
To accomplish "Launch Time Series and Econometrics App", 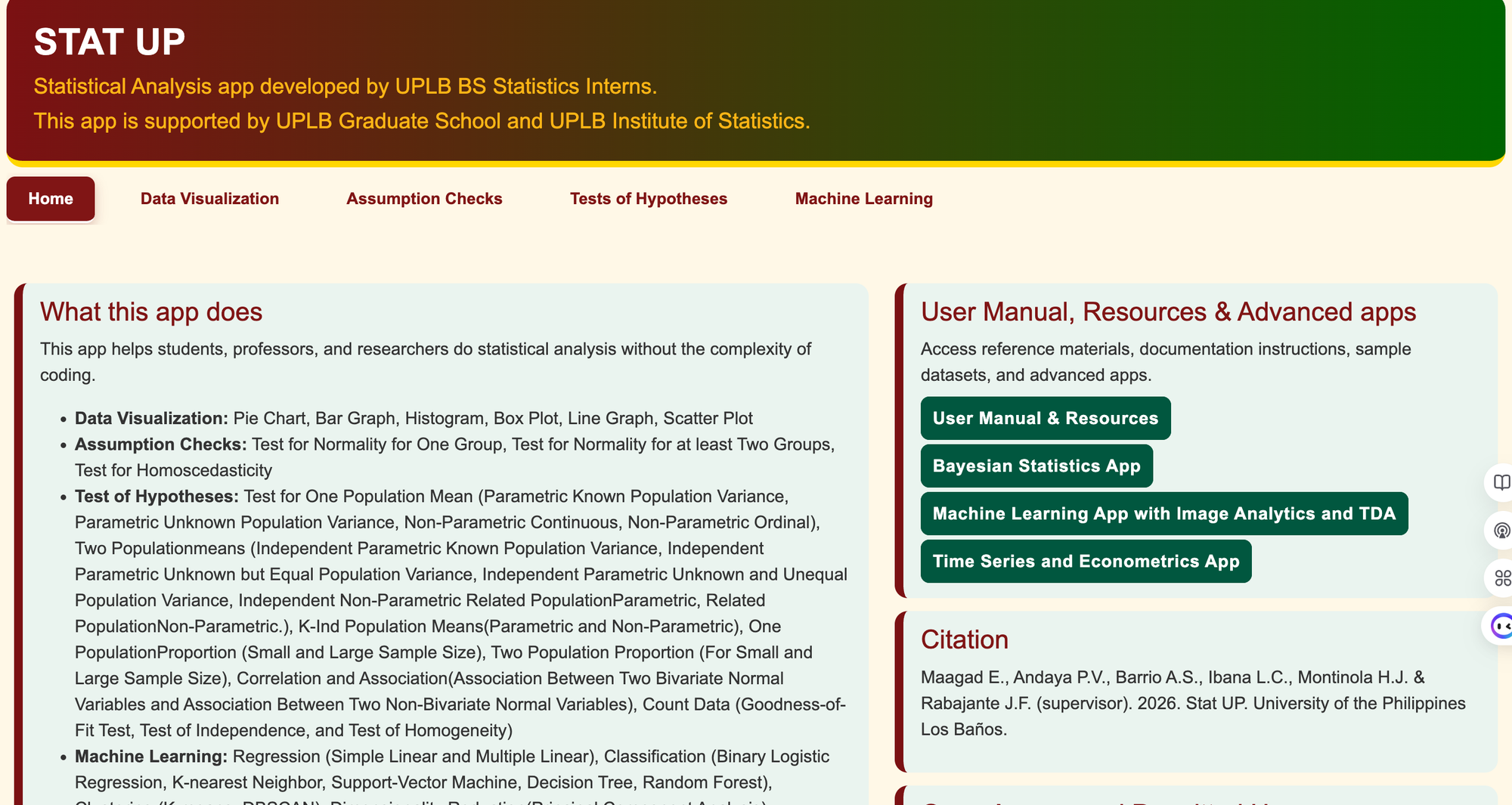I will coord(1086,561).
